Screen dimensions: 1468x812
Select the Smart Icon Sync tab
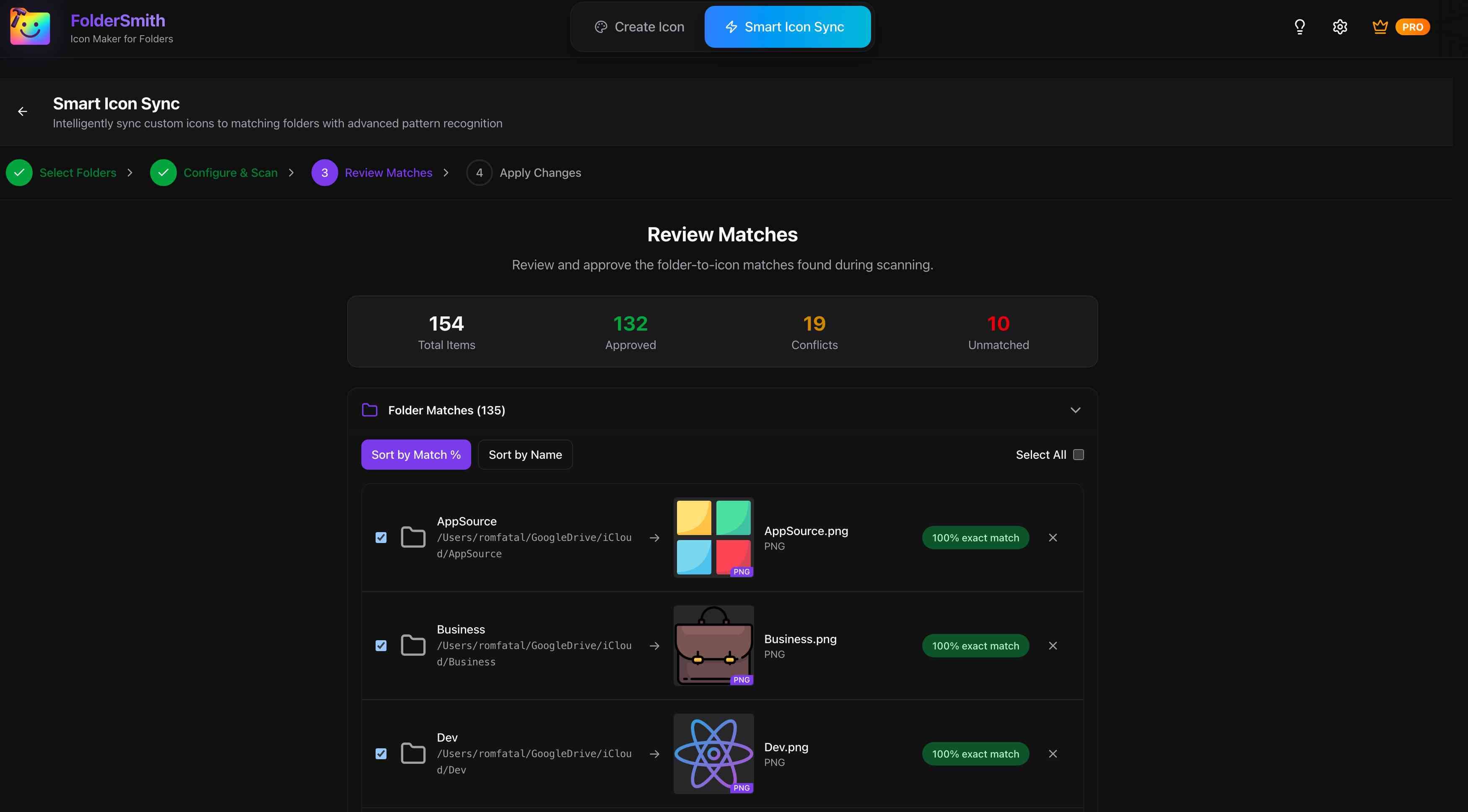pos(787,27)
